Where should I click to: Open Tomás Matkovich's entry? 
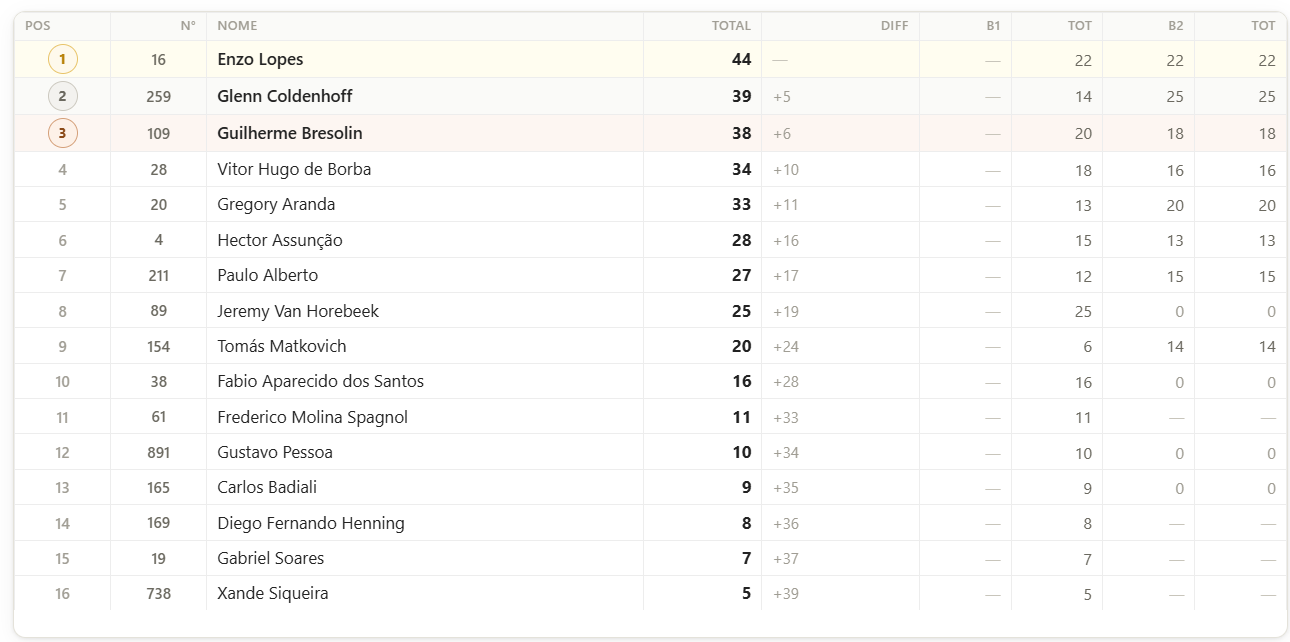pyautogui.click(x=281, y=346)
